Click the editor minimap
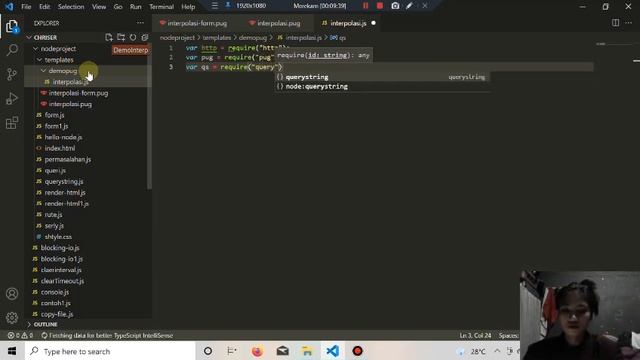The width and height of the screenshot is (640, 360). 614,44
